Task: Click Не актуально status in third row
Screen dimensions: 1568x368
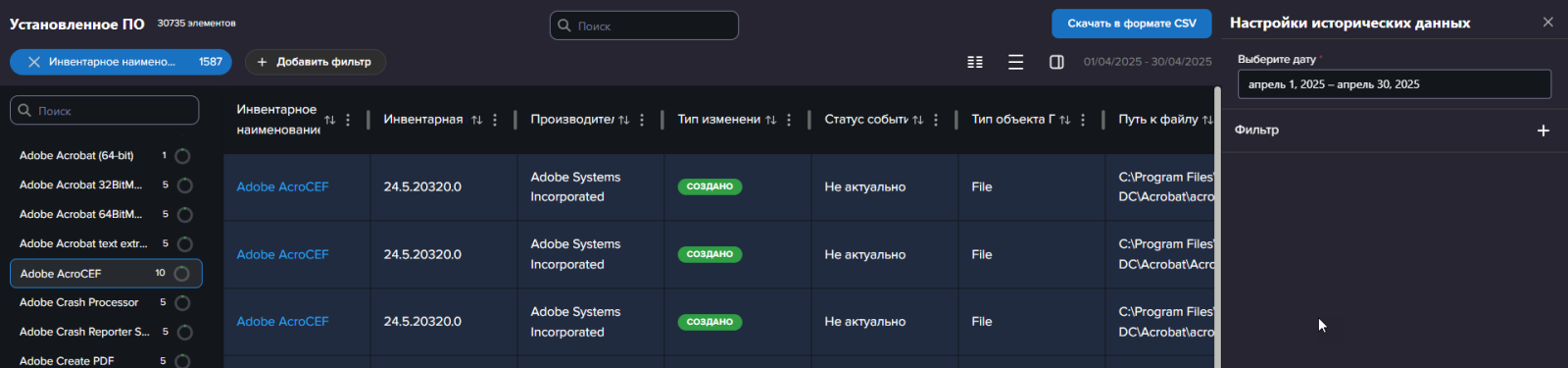Action: click(x=864, y=322)
